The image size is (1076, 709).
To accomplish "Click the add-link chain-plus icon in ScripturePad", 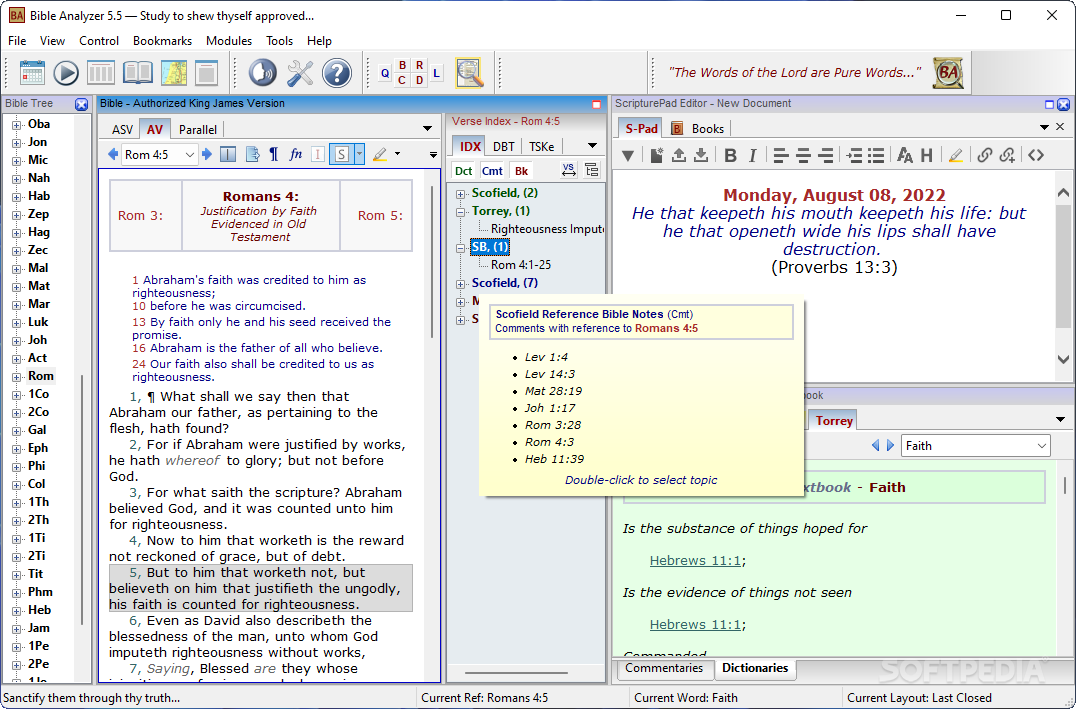I will pyautogui.click(x=1007, y=155).
